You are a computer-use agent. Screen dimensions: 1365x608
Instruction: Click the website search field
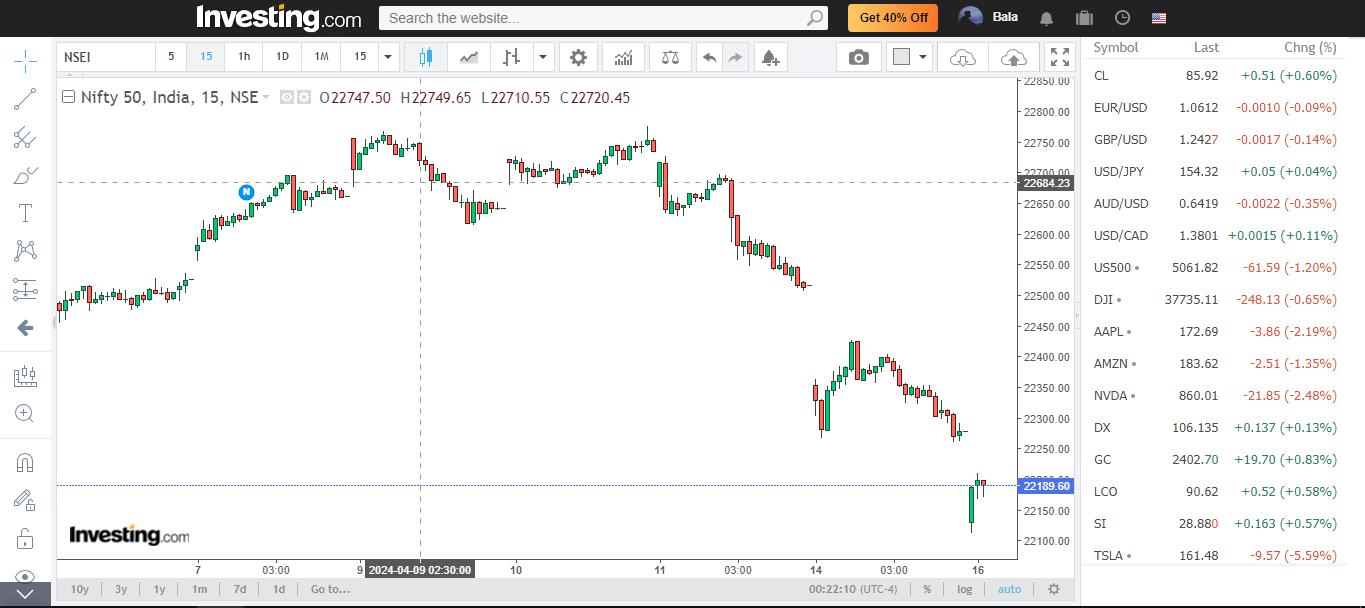[603, 18]
